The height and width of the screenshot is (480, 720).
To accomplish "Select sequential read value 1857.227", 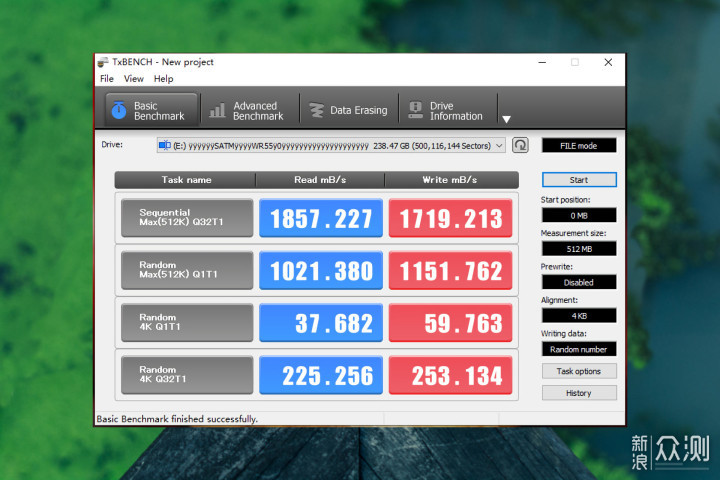I will (x=321, y=218).
